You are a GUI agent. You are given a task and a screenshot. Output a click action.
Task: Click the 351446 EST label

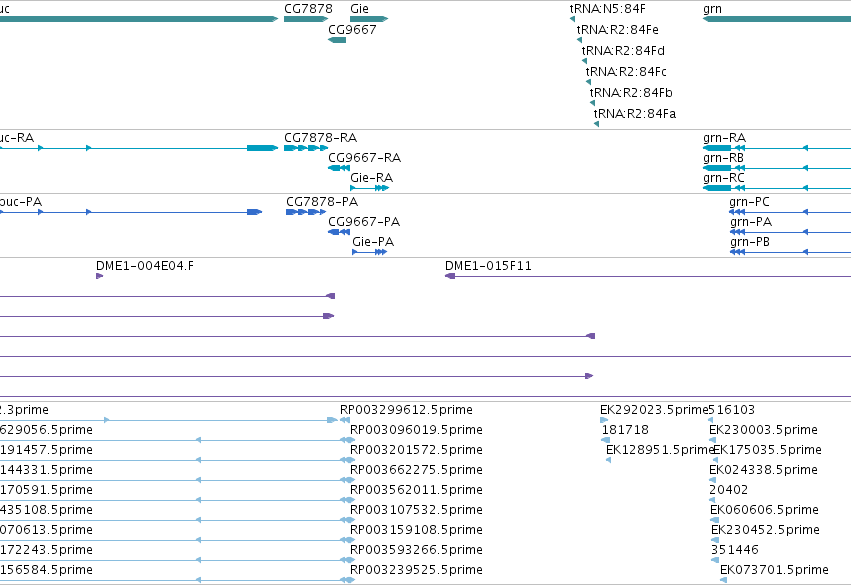pos(734,550)
